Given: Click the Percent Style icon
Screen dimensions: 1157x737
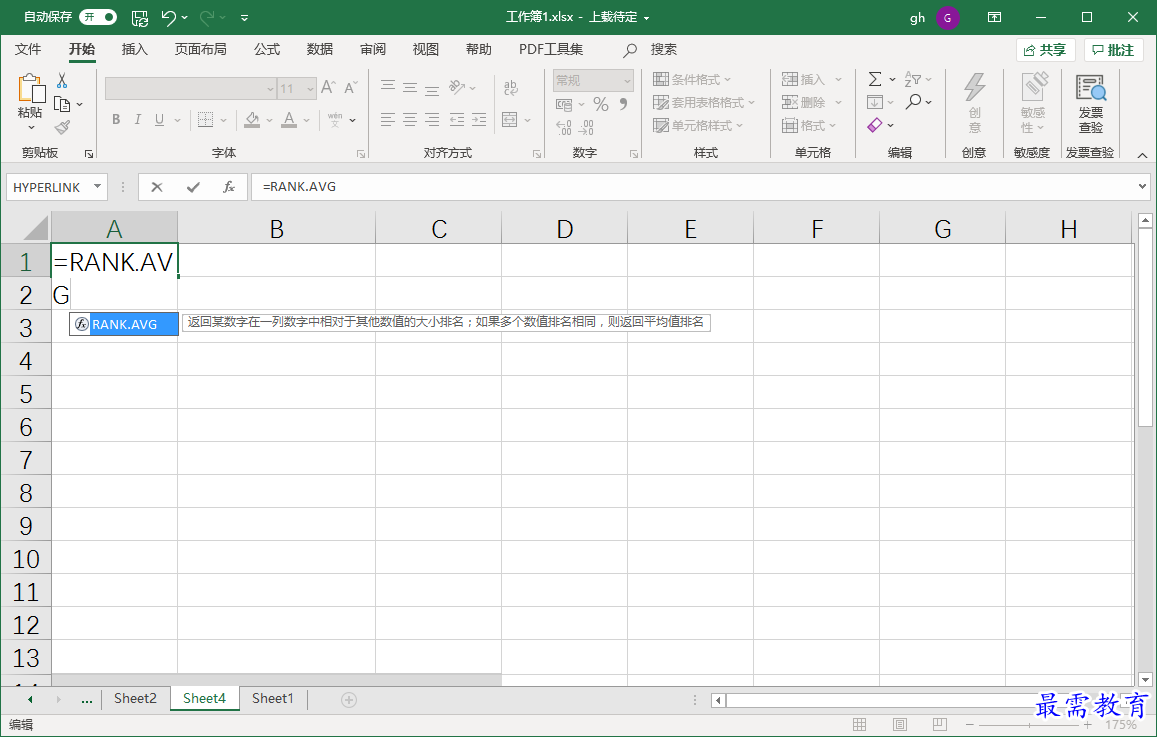Looking at the screenshot, I should 601,104.
